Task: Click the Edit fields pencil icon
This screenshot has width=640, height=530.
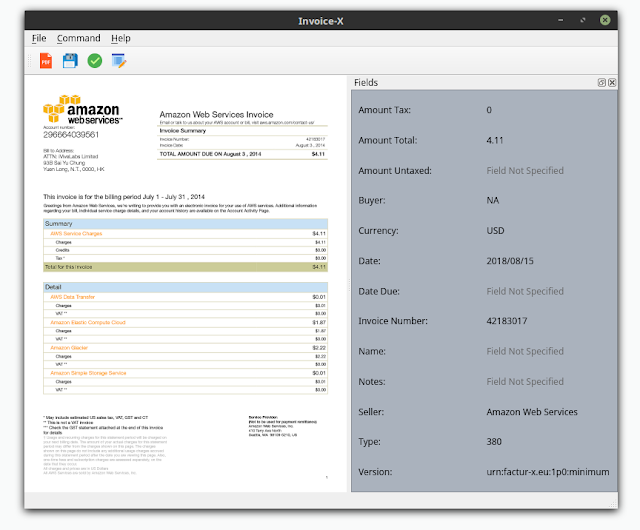Action: tap(119, 61)
